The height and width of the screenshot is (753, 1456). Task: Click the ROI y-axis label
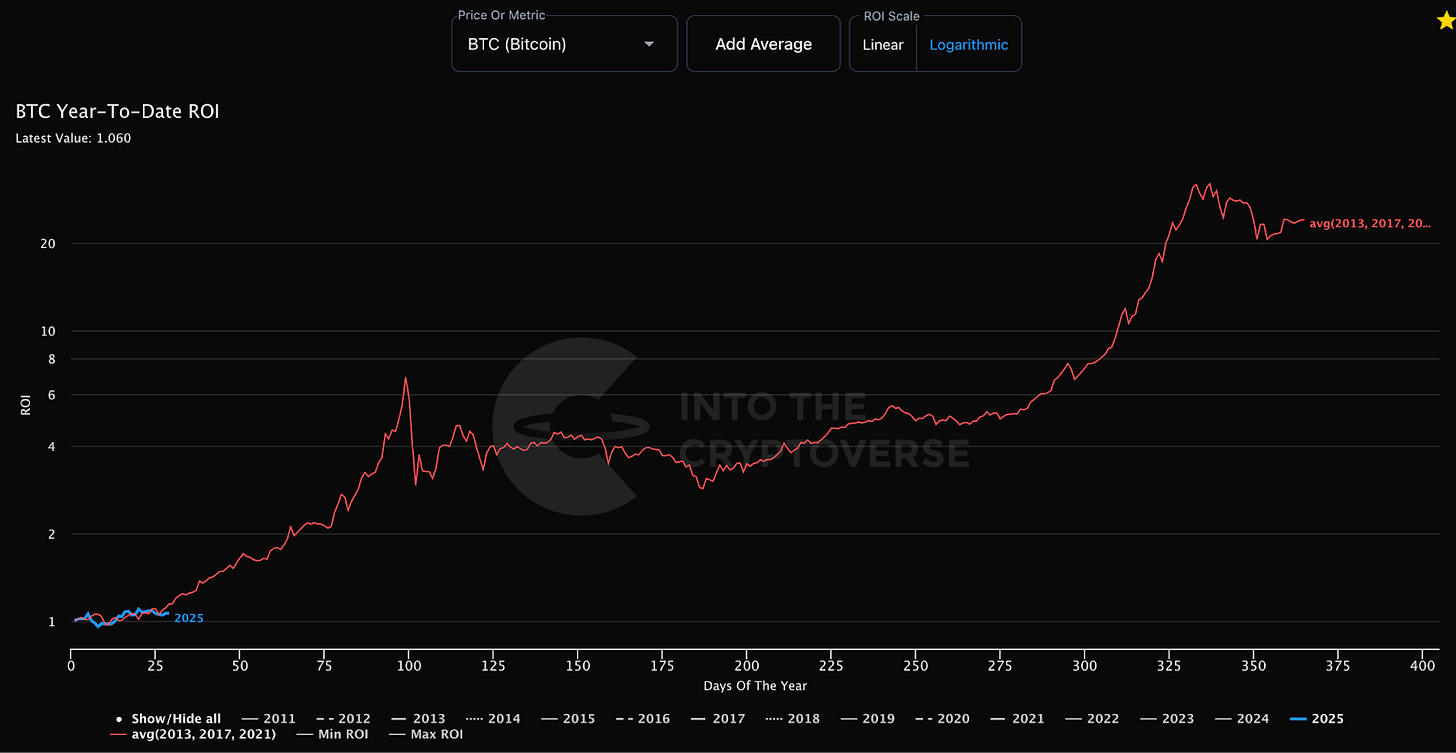[x=26, y=406]
